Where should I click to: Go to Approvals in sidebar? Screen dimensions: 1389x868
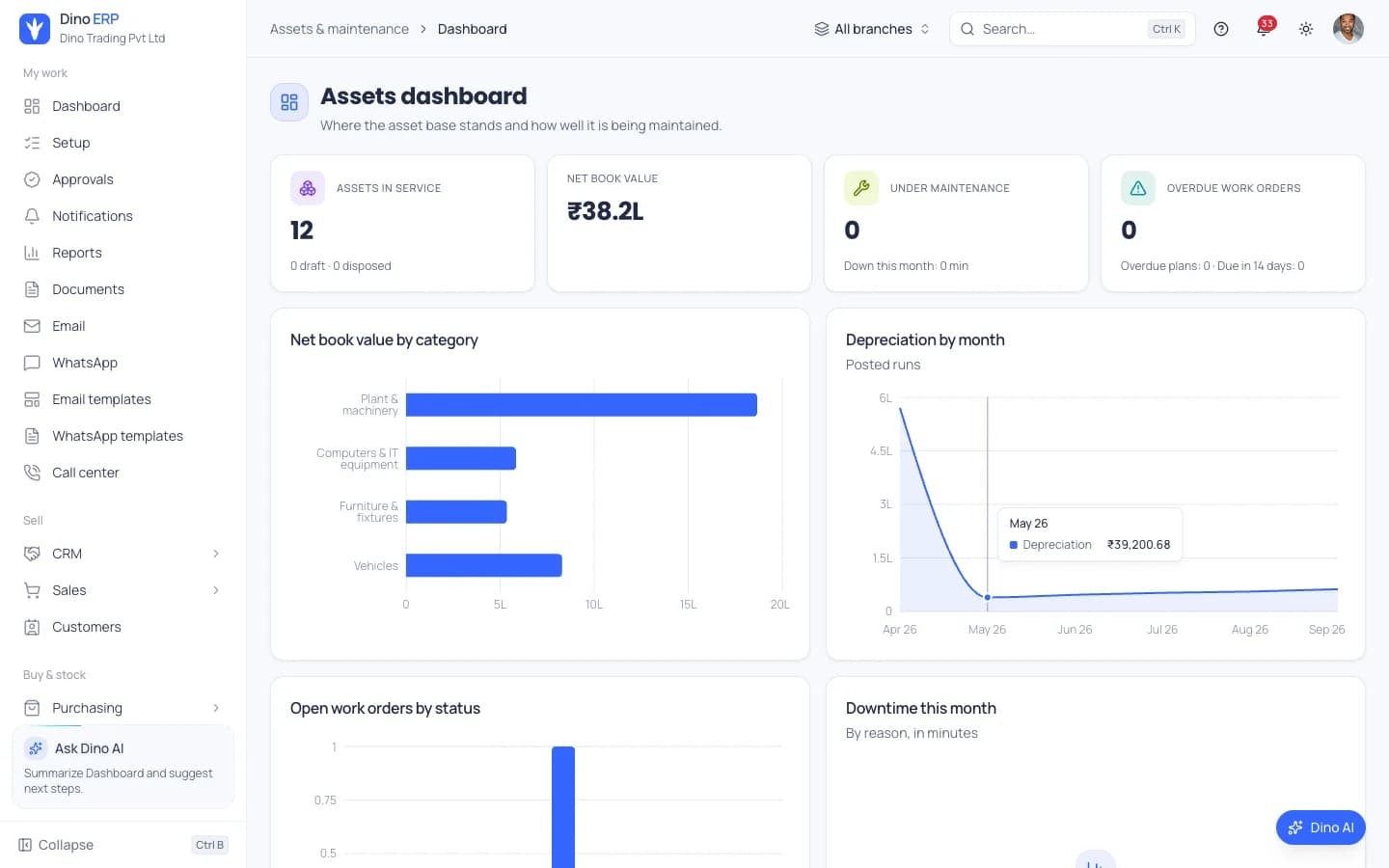[123, 179]
